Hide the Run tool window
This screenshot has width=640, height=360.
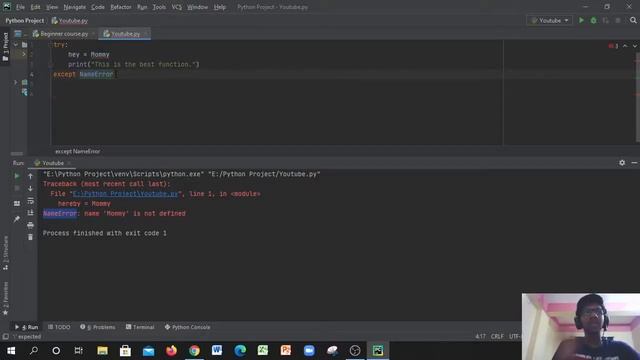(x=634, y=163)
